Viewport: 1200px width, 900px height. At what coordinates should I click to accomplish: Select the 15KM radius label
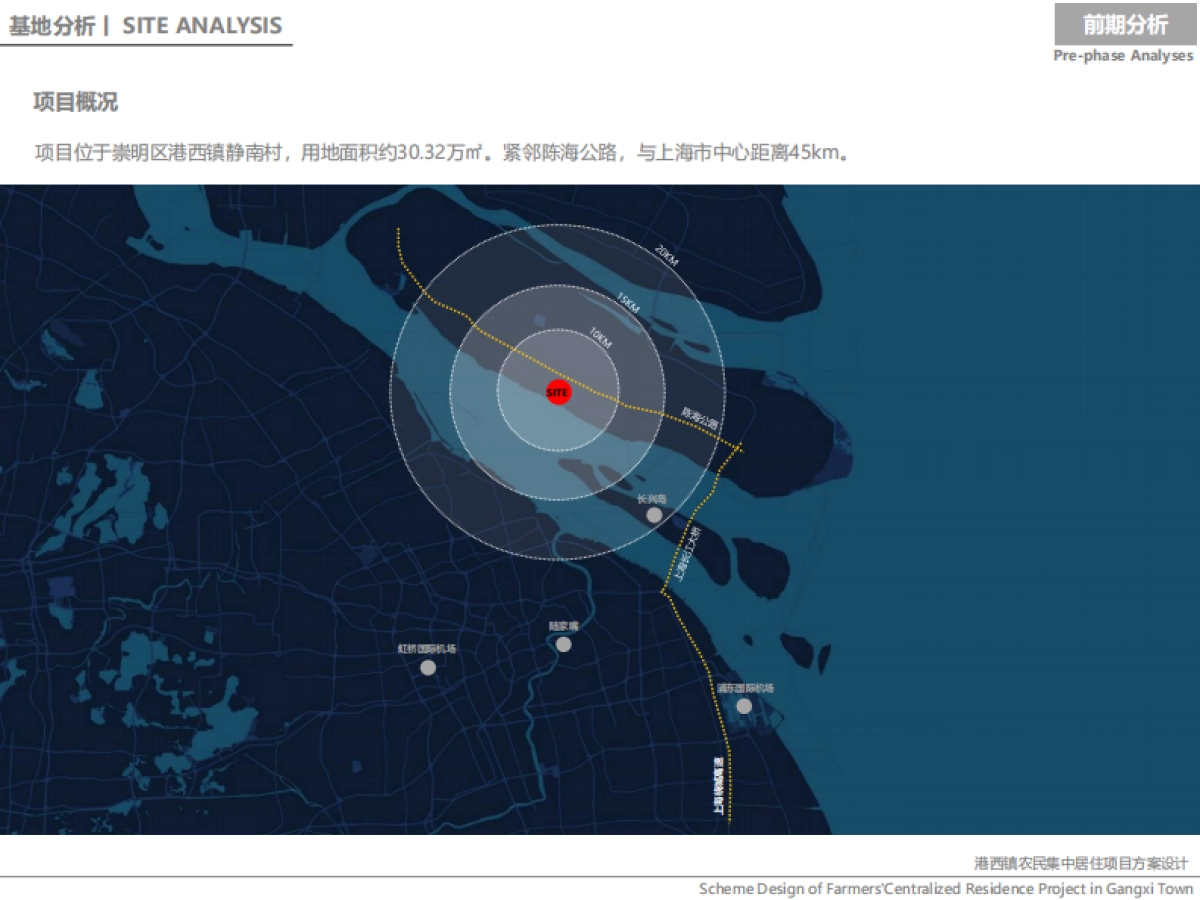pyautogui.click(x=628, y=302)
